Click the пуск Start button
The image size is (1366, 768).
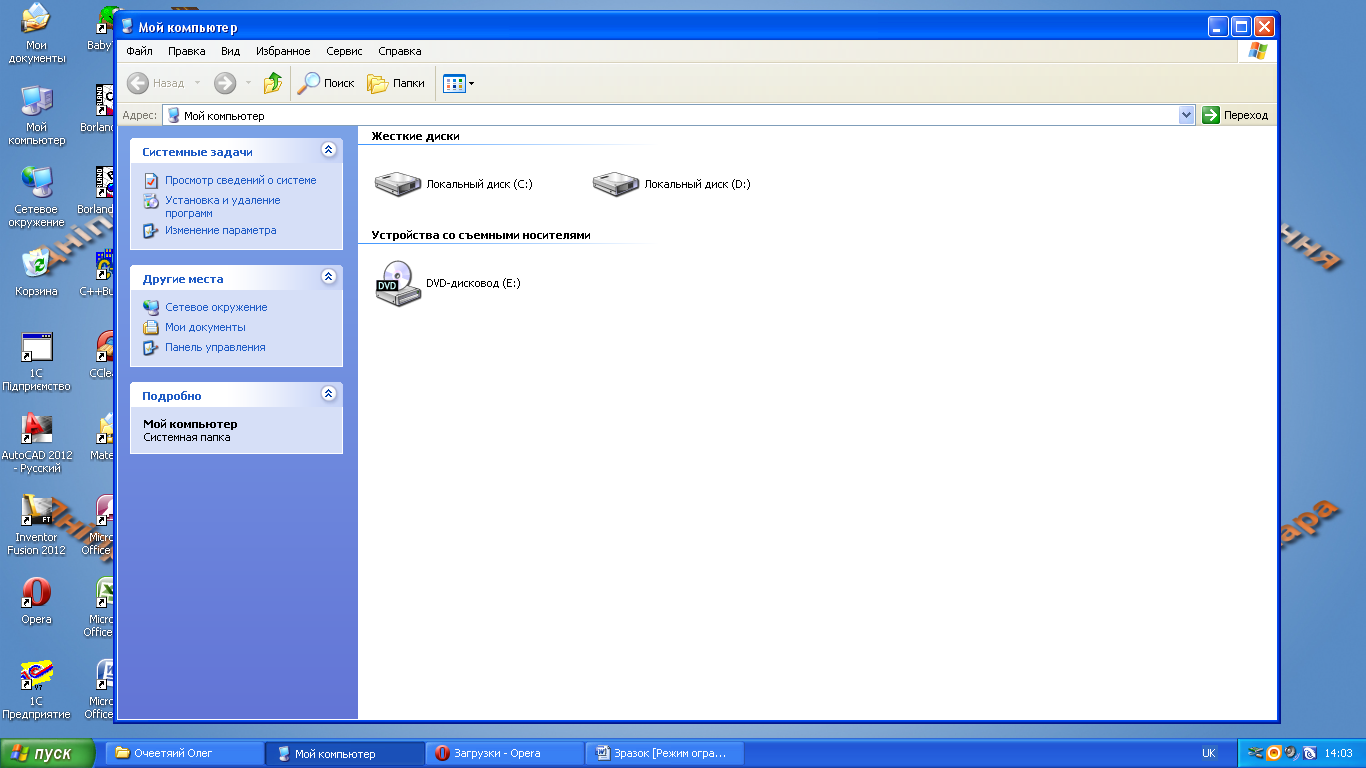click(x=48, y=753)
